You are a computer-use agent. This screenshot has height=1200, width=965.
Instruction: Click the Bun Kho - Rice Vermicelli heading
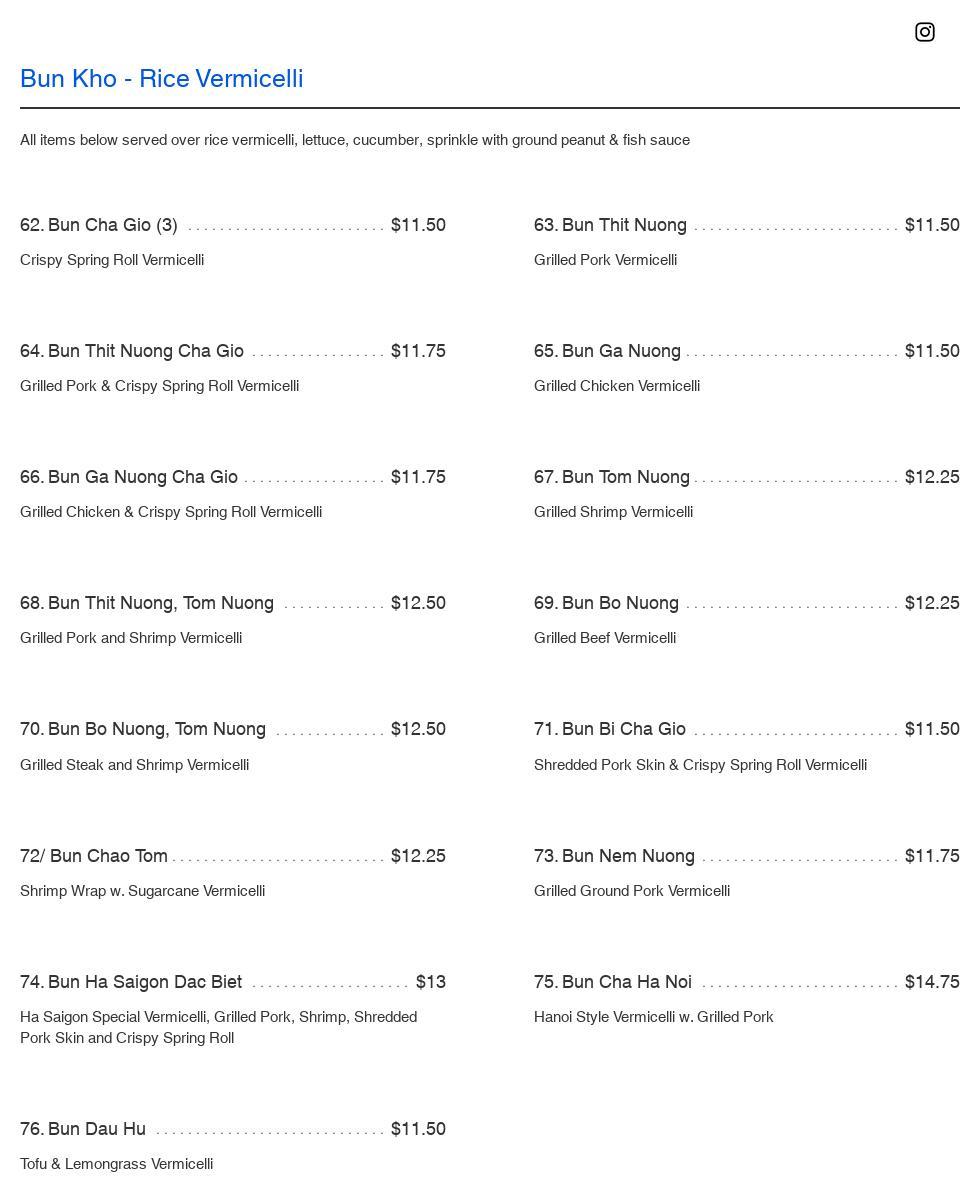161,79
